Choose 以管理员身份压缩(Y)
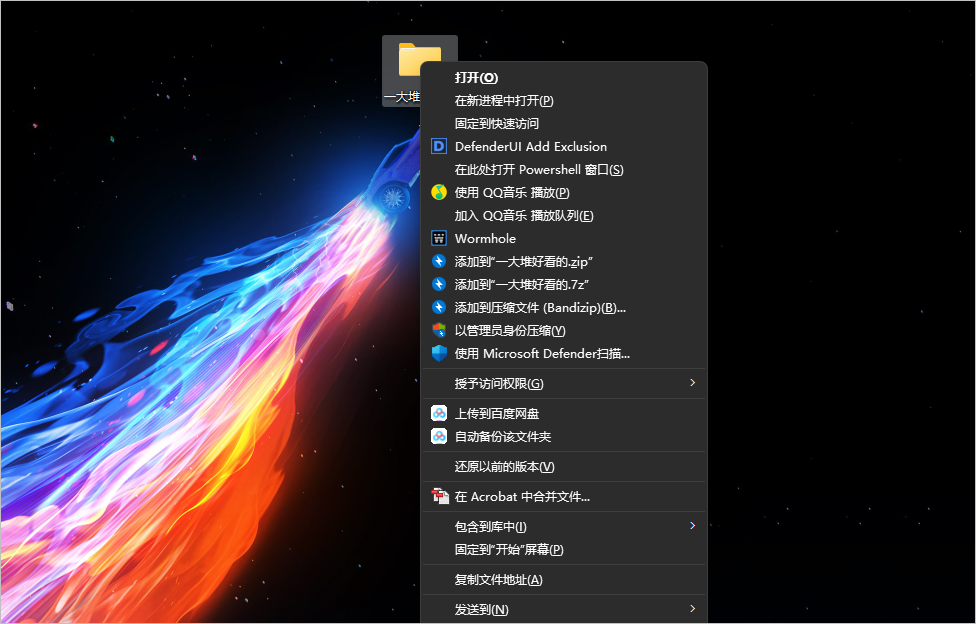This screenshot has height=624, width=976. coord(564,331)
